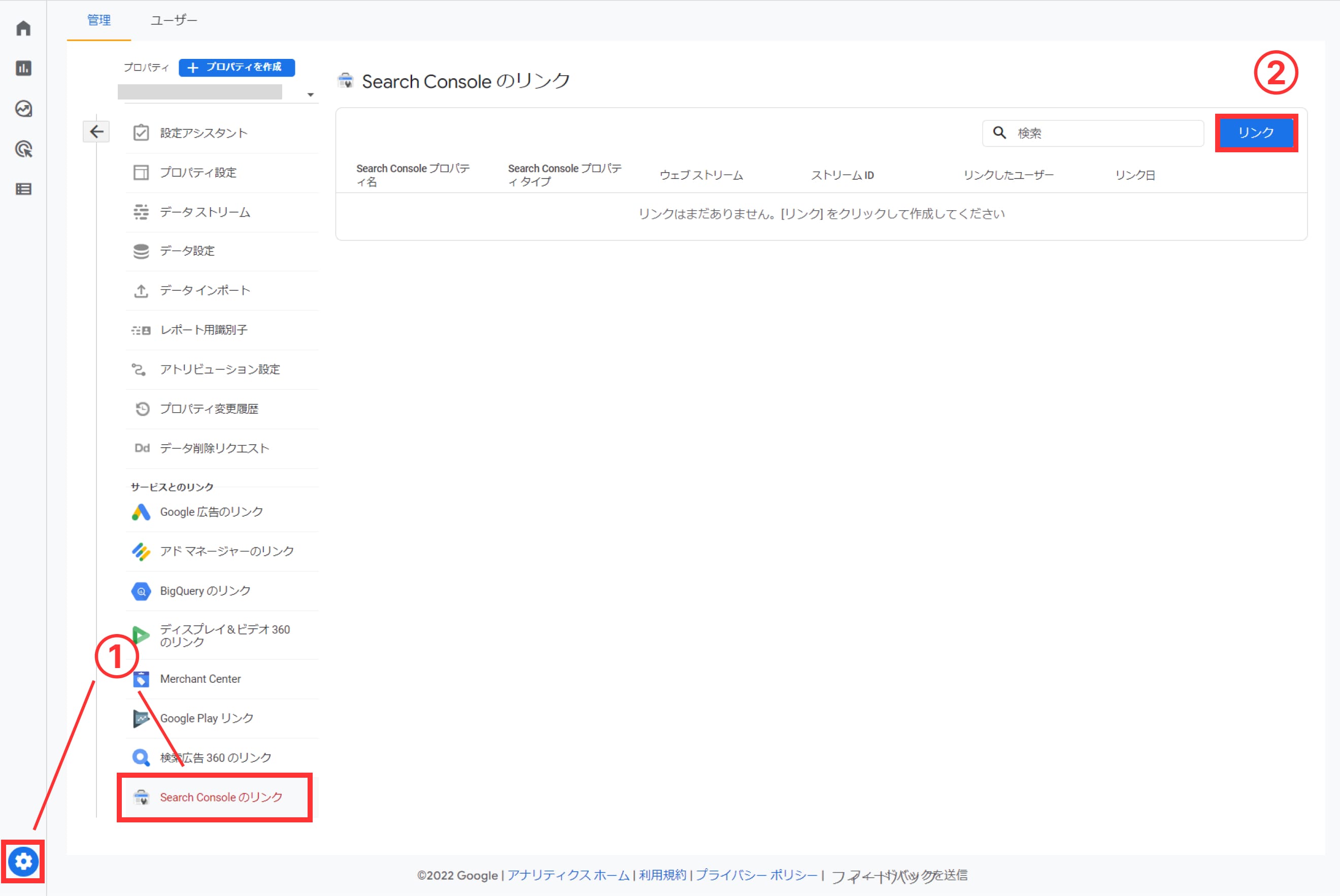Viewport: 1340px width, 896px height.
Task: Open the Advertising target icon
Action: (x=23, y=149)
